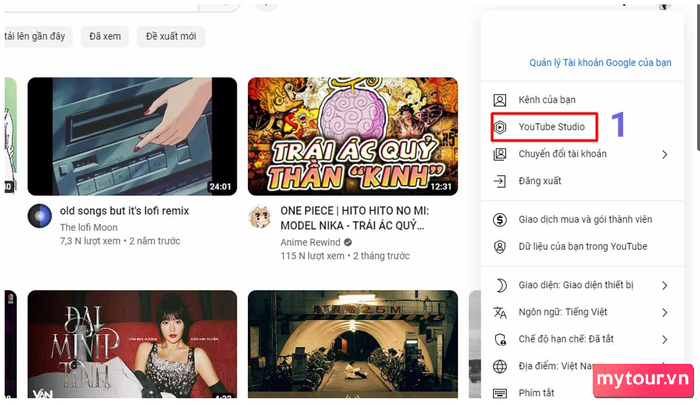Click the Chuyển đổi tài khoản account icon
This screenshot has height=405, width=700.
click(x=500, y=154)
